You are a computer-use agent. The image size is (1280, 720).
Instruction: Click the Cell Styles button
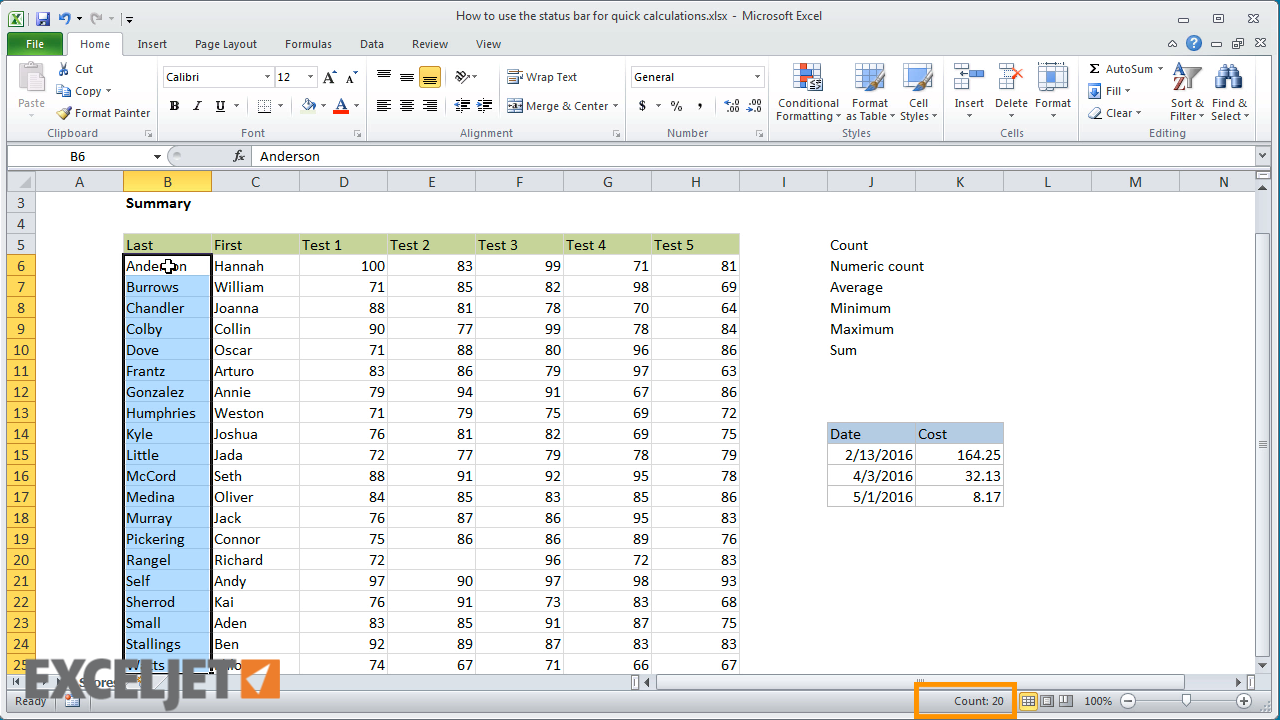point(917,92)
